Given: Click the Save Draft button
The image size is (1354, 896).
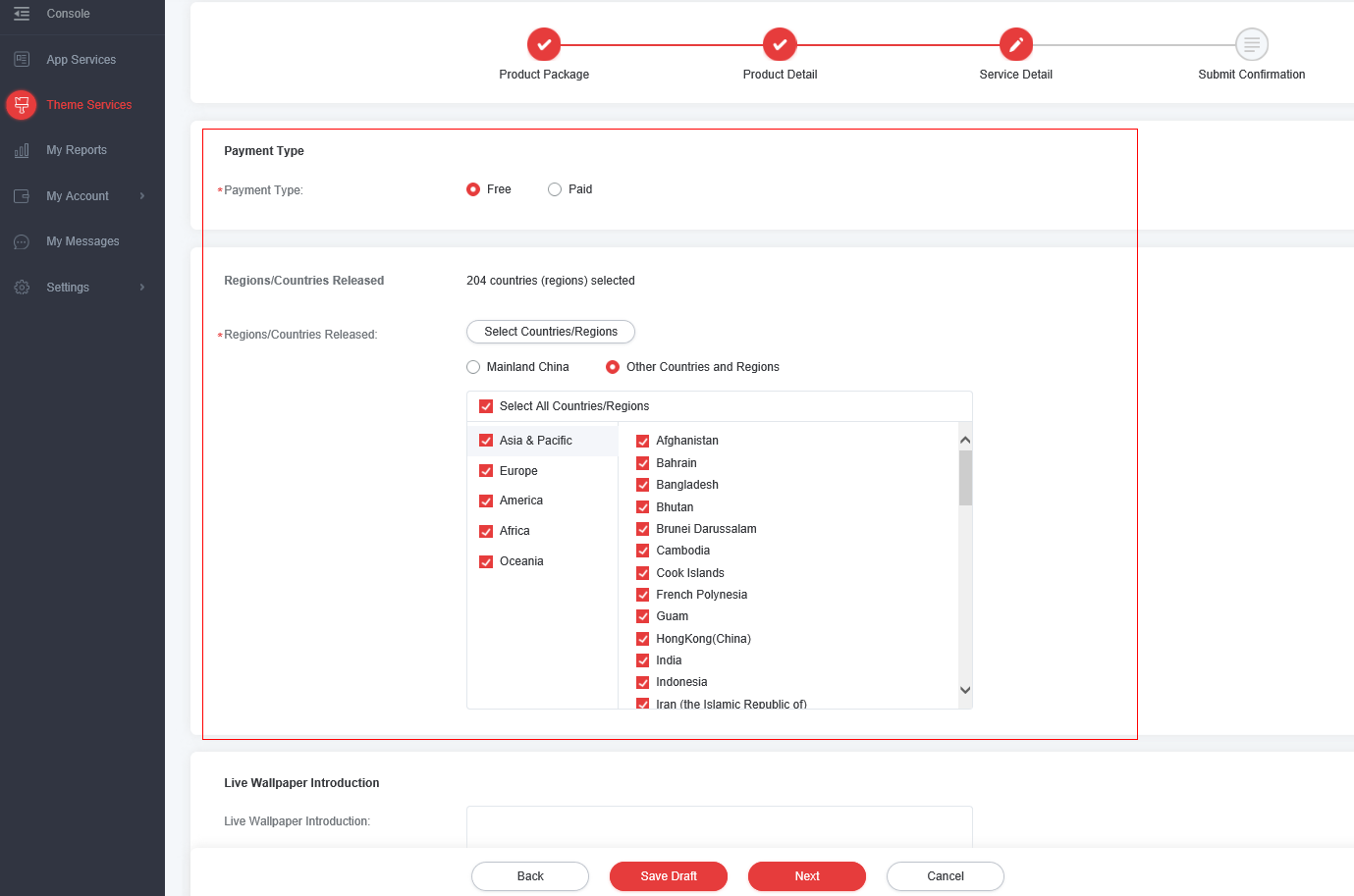Looking at the screenshot, I should (x=669, y=876).
